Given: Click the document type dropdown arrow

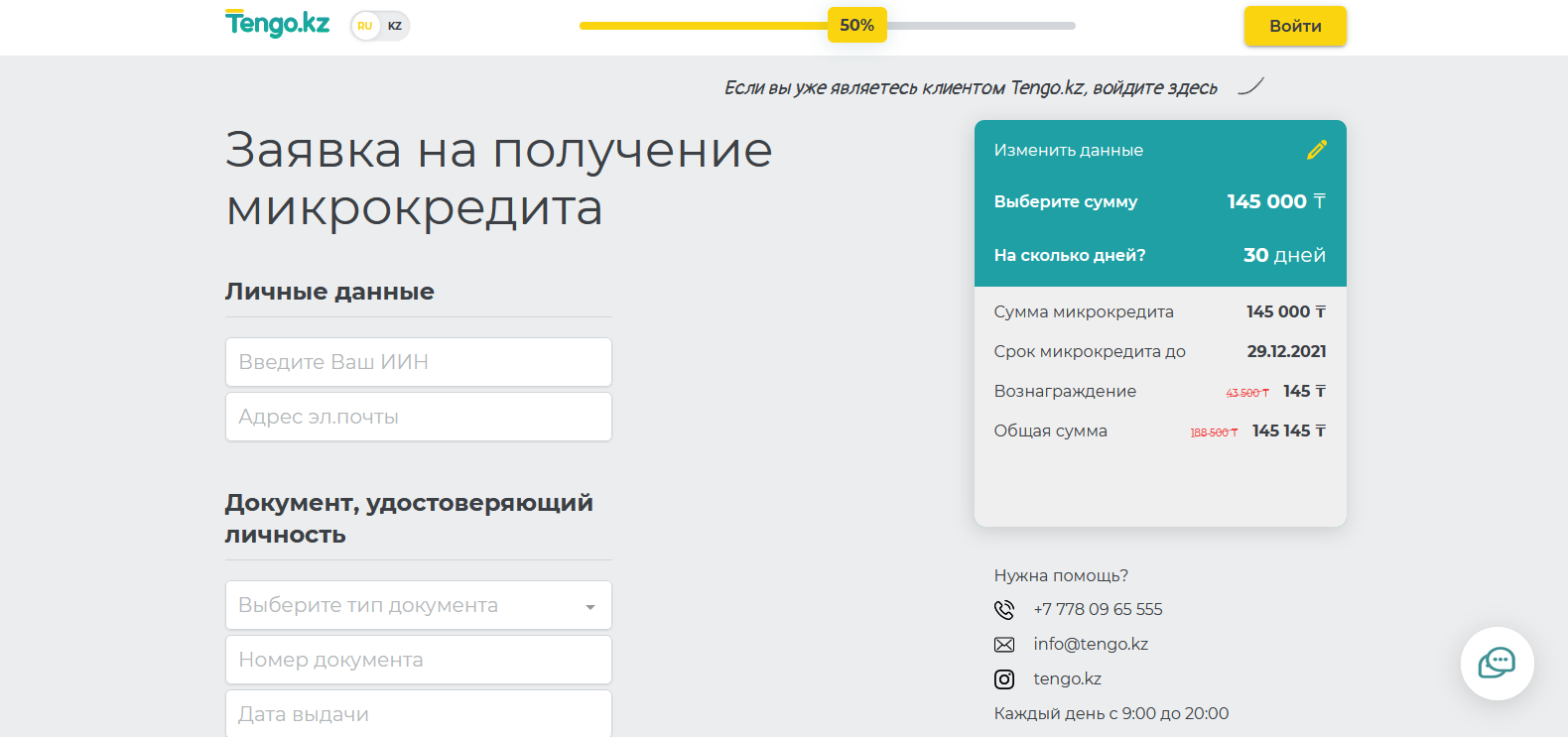Looking at the screenshot, I should click(x=590, y=607).
